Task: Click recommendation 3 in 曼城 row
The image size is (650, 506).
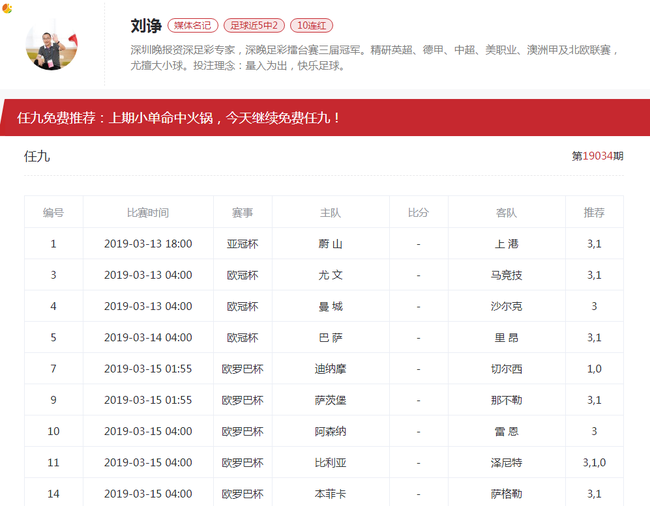Action: (594, 306)
